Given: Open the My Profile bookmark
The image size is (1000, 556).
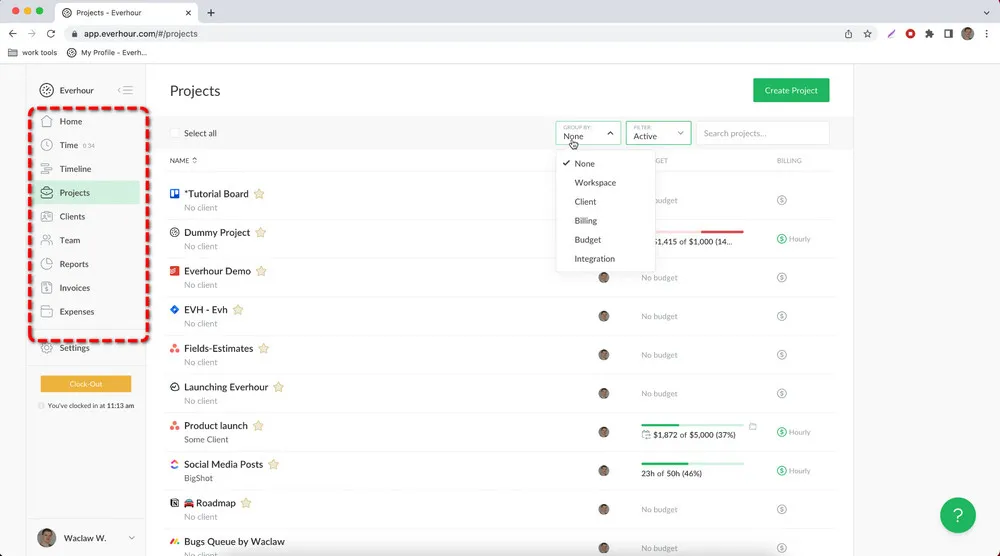Looking at the screenshot, I should [107, 53].
